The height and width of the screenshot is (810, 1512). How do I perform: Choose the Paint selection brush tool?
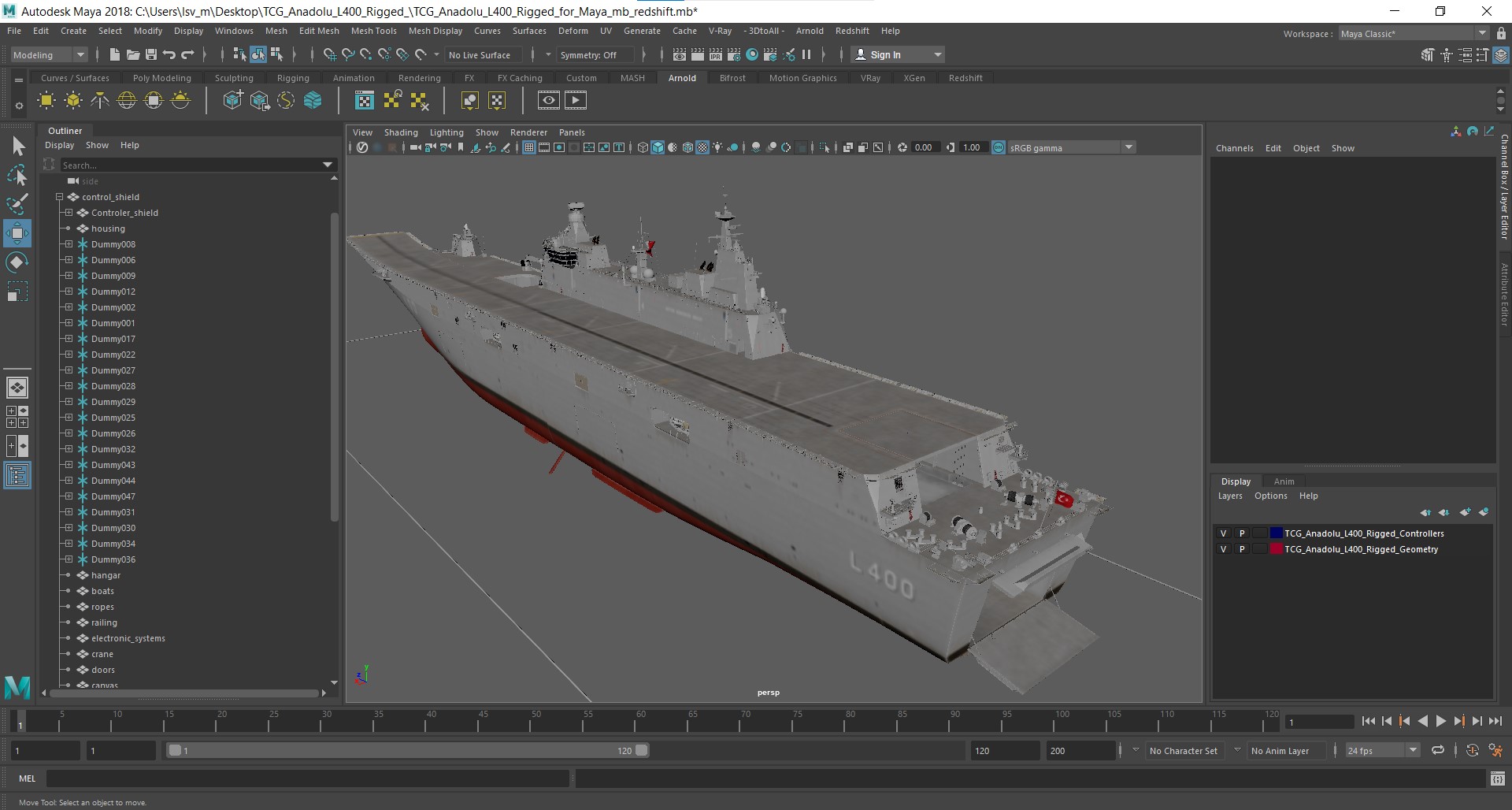17,204
